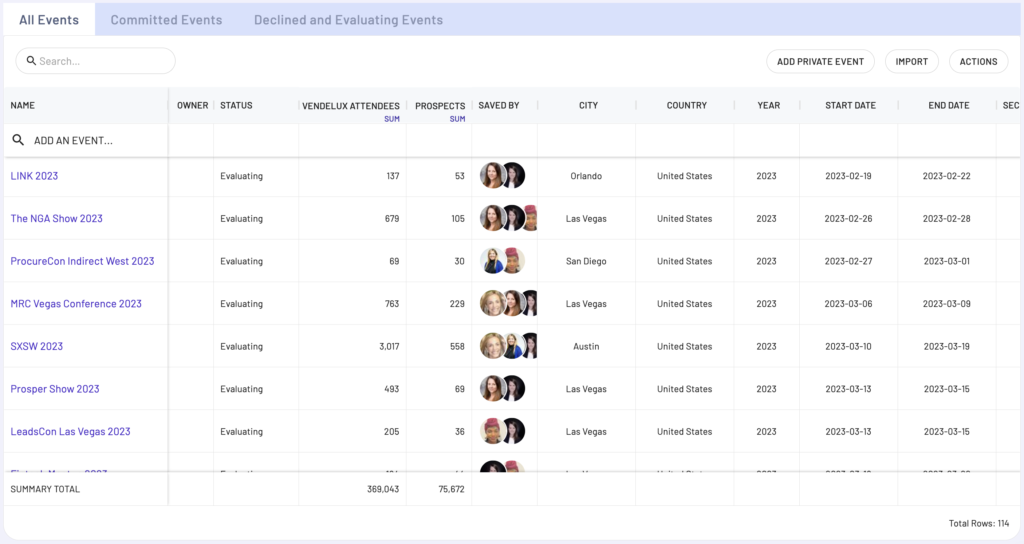Click the avatars in the NGA Show row
The image size is (1024, 544).
tap(508, 218)
